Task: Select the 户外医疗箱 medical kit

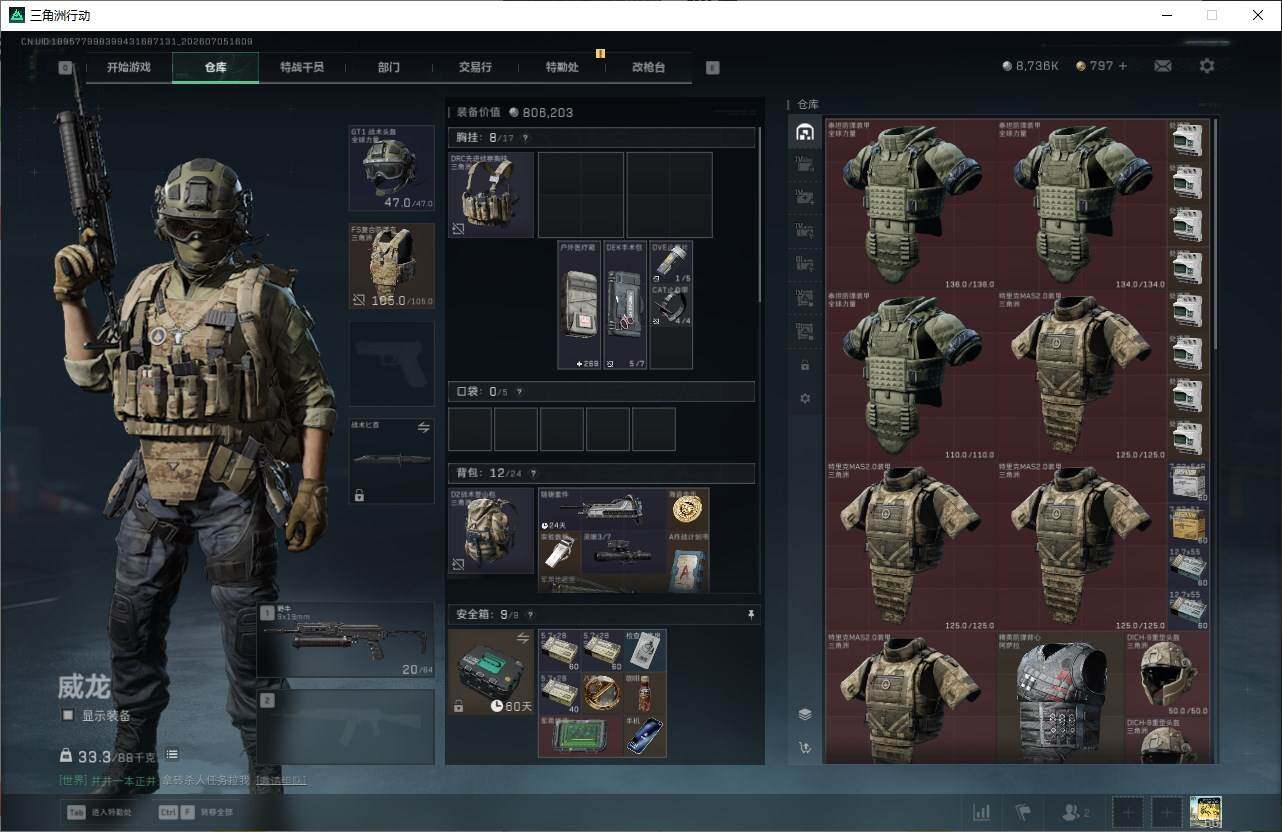Action: pyautogui.click(x=580, y=305)
